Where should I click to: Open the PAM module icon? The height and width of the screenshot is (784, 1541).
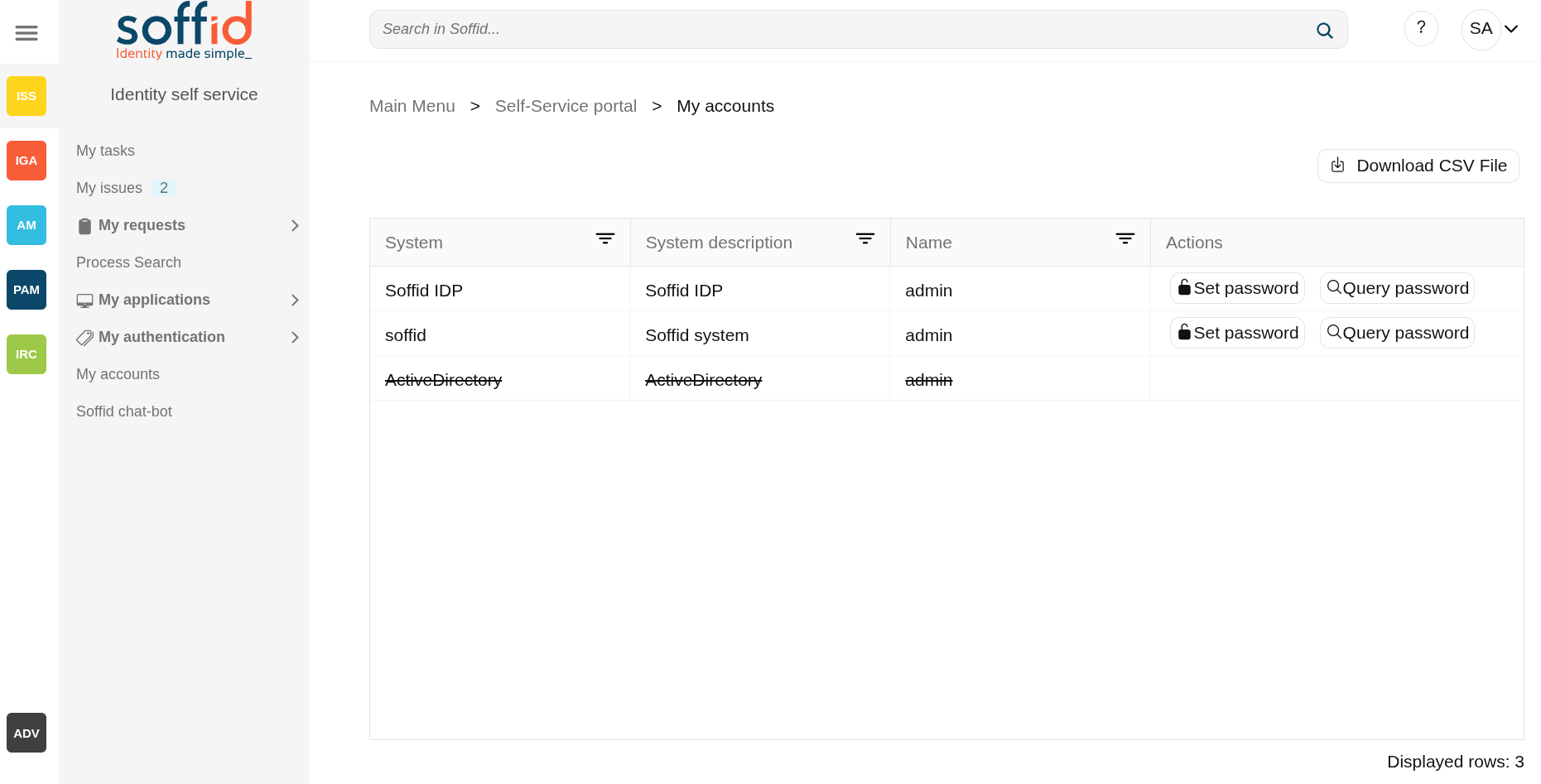coord(26,290)
